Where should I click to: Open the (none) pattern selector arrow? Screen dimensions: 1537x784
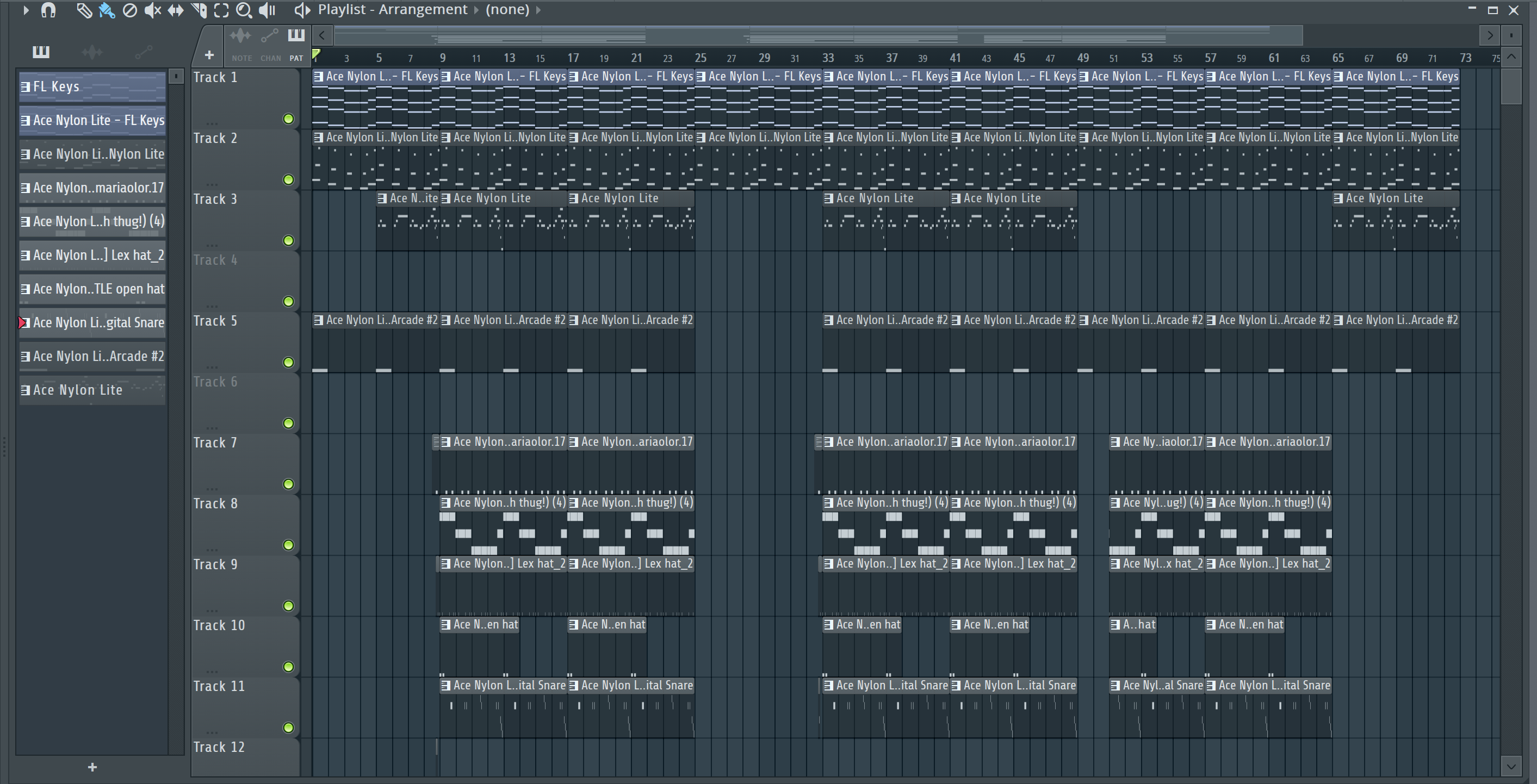[538, 10]
